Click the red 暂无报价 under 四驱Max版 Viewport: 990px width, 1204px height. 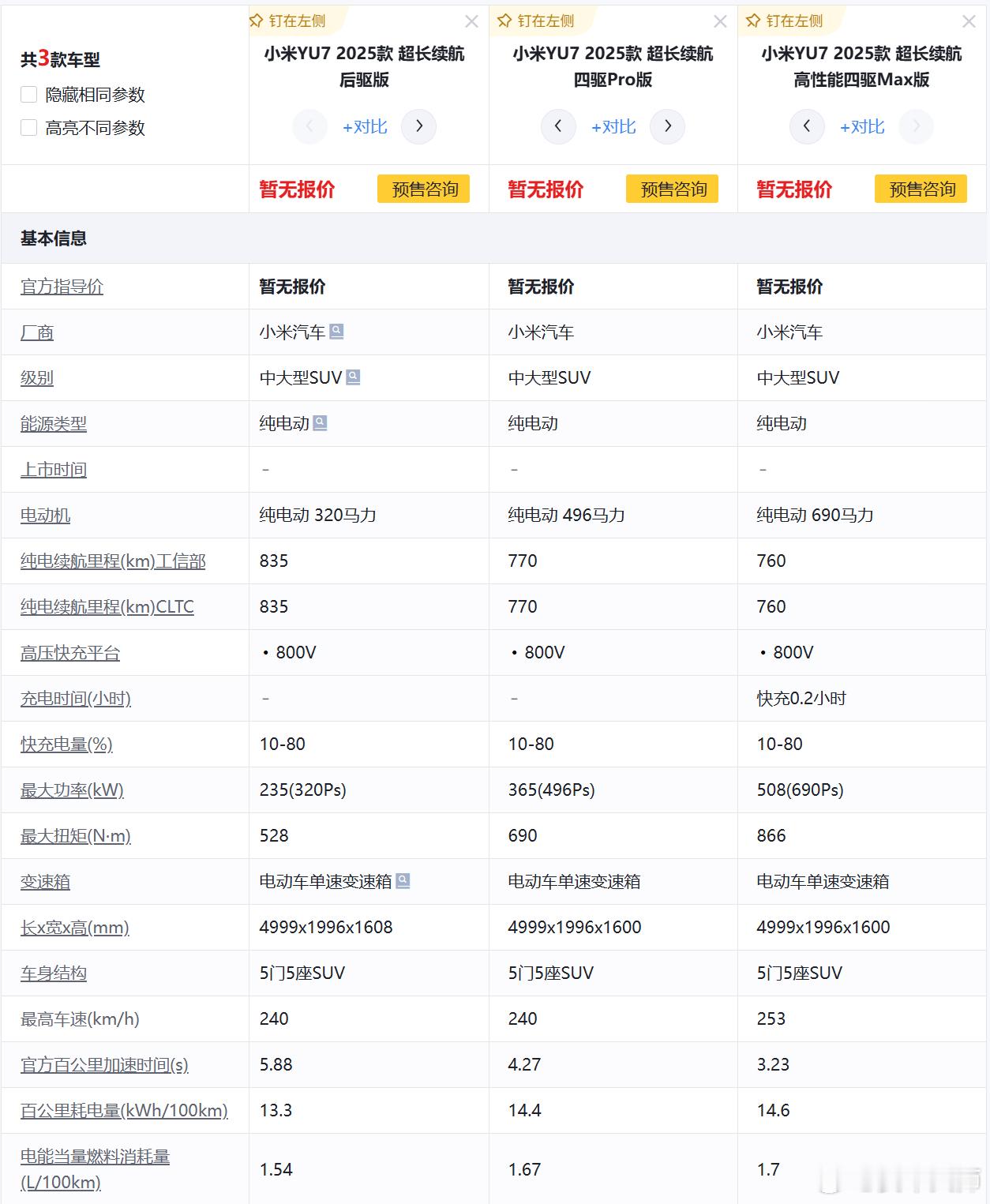point(795,189)
